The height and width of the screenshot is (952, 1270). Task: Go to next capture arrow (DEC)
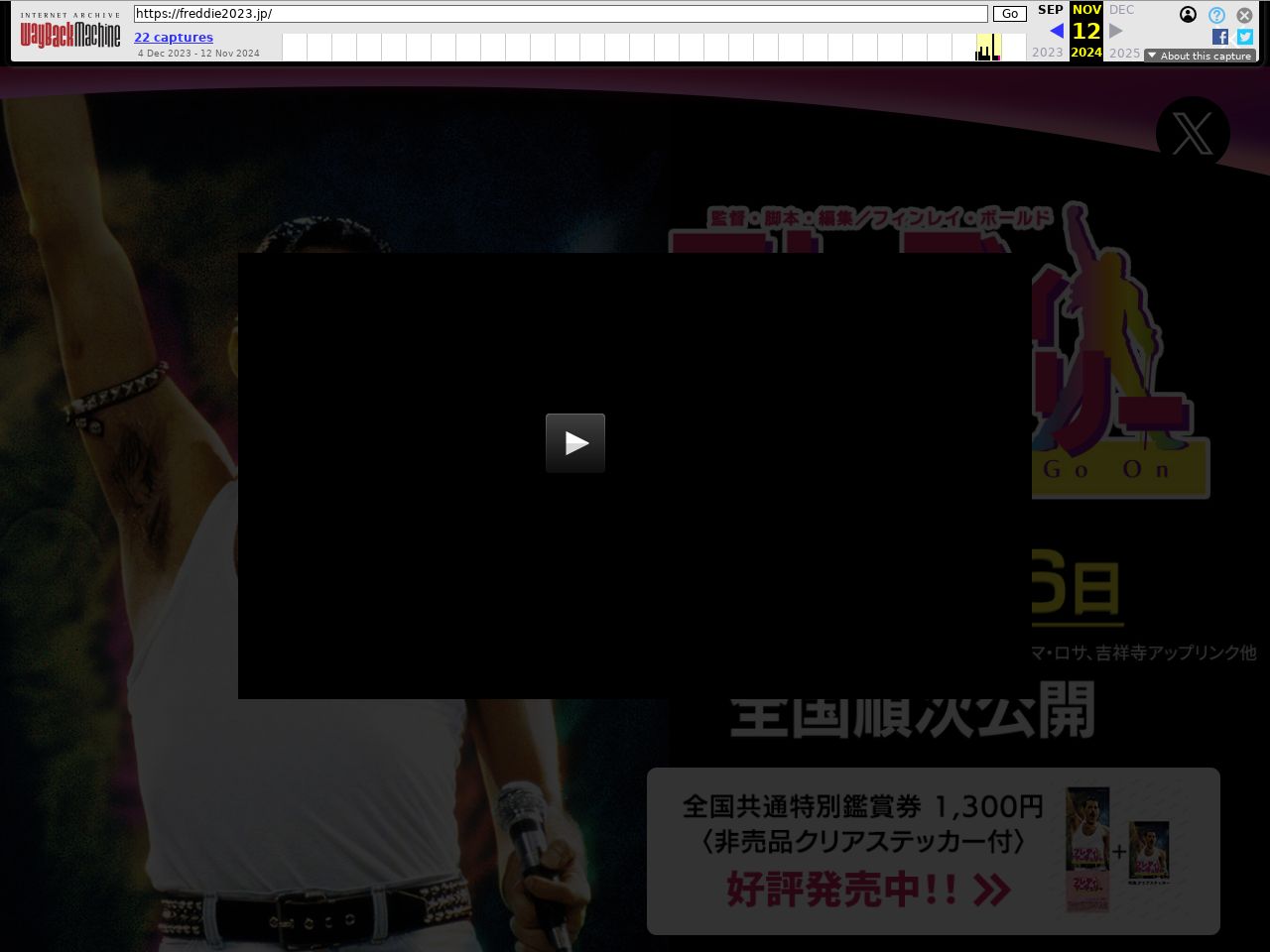pyautogui.click(x=1116, y=31)
